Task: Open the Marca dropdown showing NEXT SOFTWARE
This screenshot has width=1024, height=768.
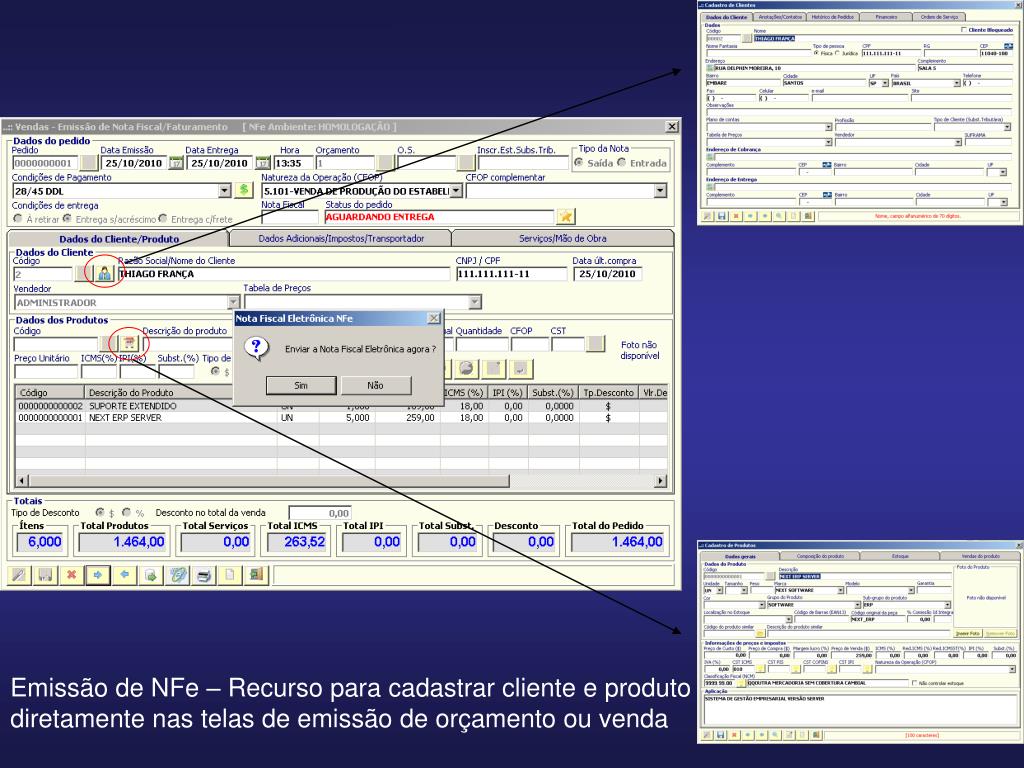Action: [840, 590]
